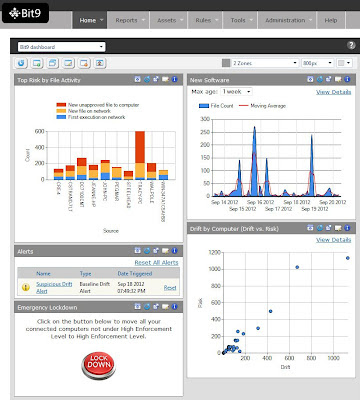
Task: Click the window-with-pencil edit toolbar icon
Action: tap(68, 63)
